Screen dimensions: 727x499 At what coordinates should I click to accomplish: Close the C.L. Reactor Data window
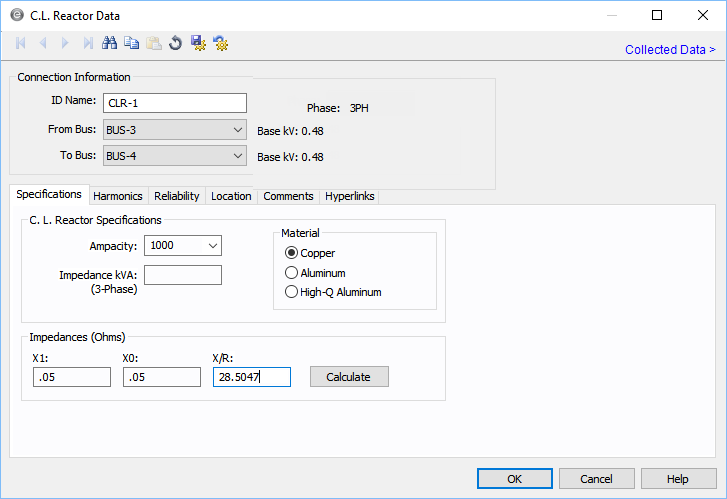(x=703, y=15)
